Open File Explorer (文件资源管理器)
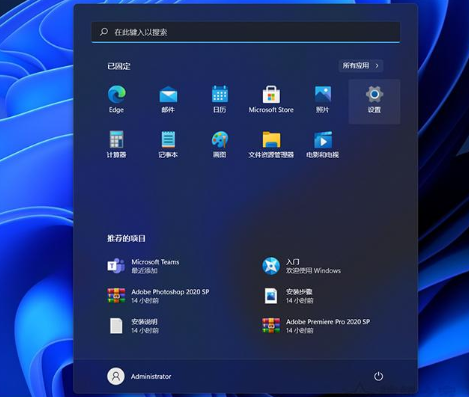This screenshot has width=469, height=397. pyautogui.click(x=271, y=139)
